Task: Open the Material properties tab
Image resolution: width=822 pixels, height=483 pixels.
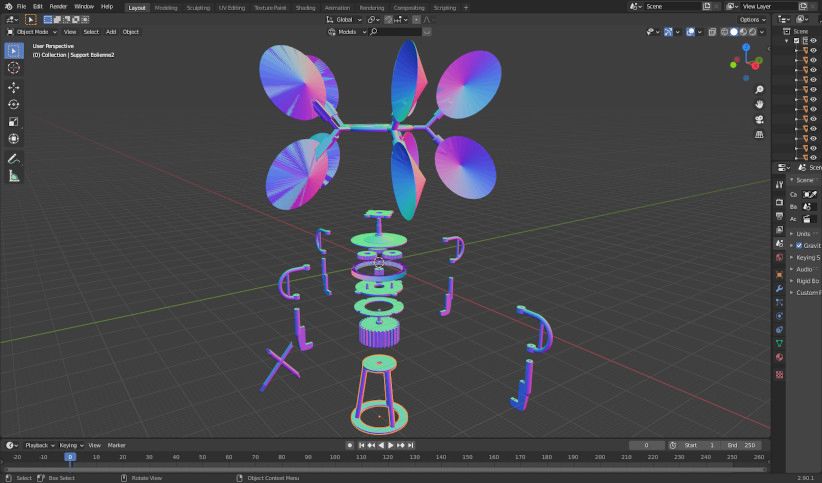Action: click(780, 357)
